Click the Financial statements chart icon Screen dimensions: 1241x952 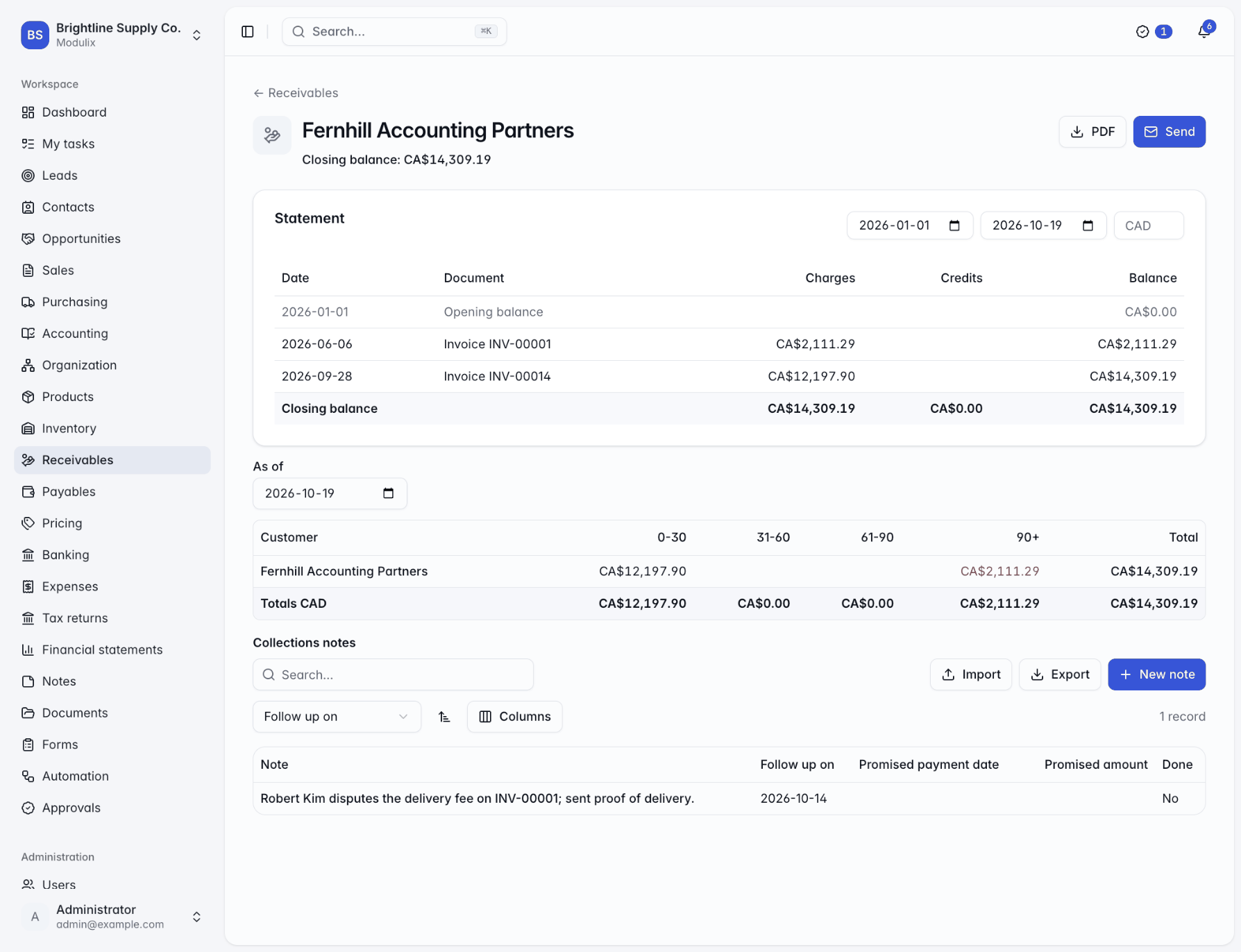28,649
